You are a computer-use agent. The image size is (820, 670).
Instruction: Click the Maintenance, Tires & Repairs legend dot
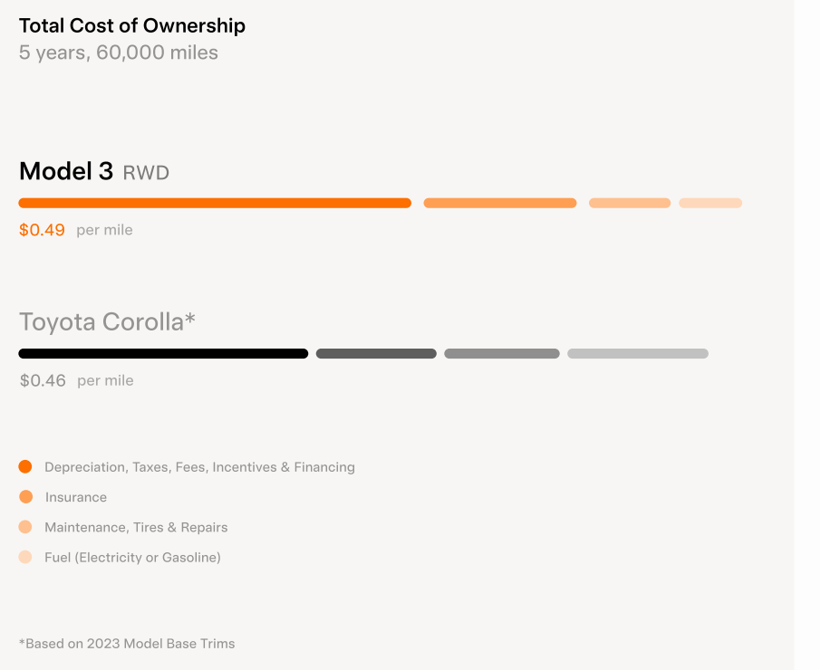pos(25,527)
